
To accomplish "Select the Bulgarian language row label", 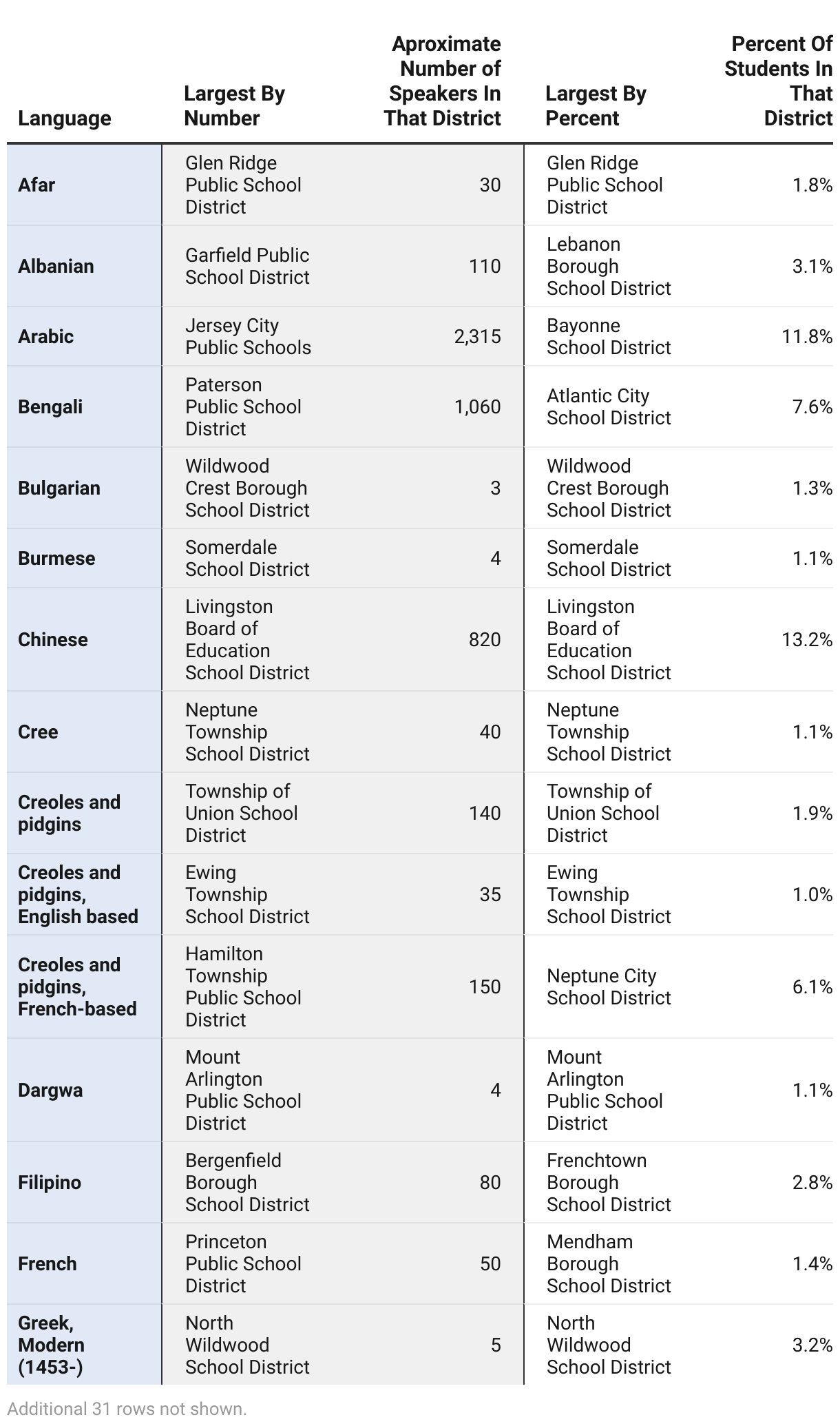I will [59, 488].
